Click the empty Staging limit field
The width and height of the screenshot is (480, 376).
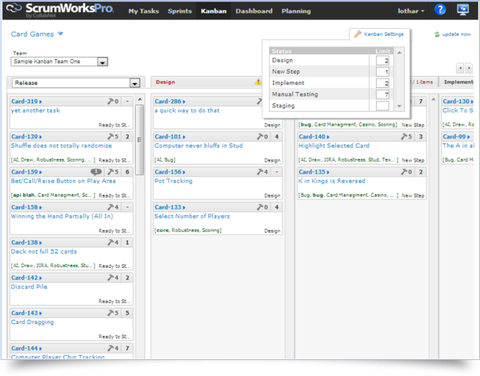pyautogui.click(x=382, y=106)
